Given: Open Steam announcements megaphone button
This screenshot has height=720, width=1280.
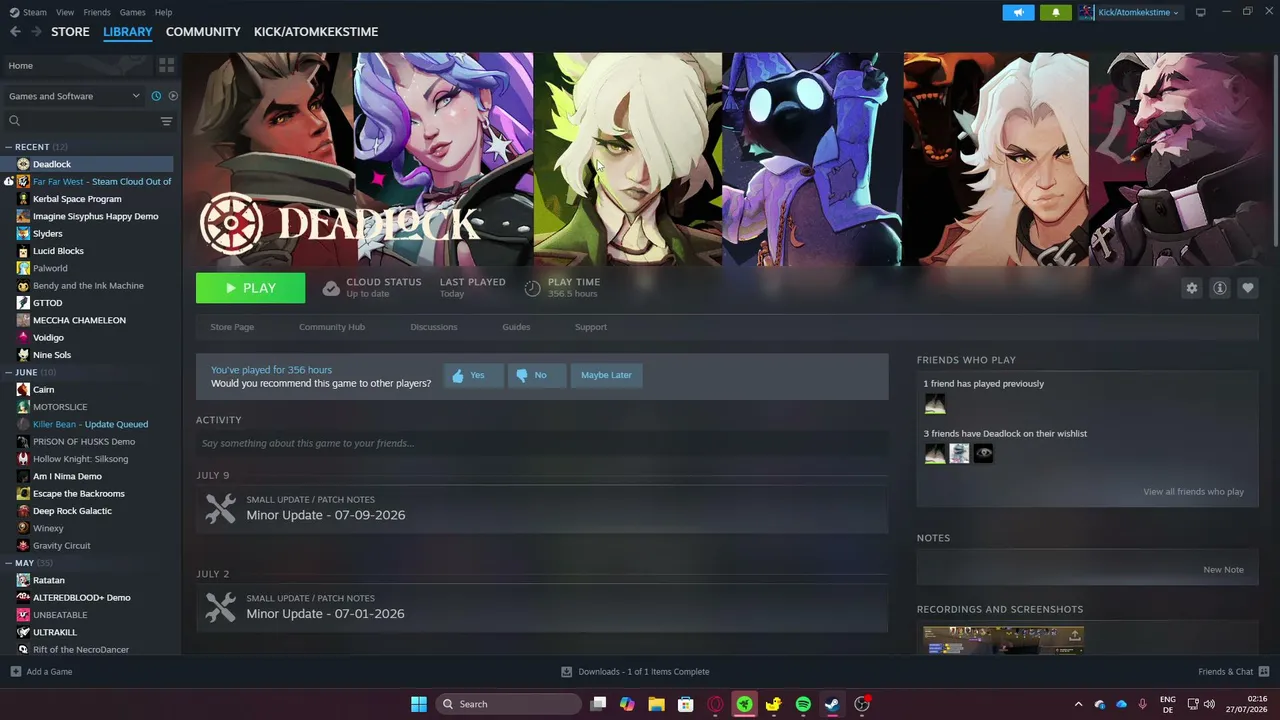Looking at the screenshot, I should point(1018,12).
